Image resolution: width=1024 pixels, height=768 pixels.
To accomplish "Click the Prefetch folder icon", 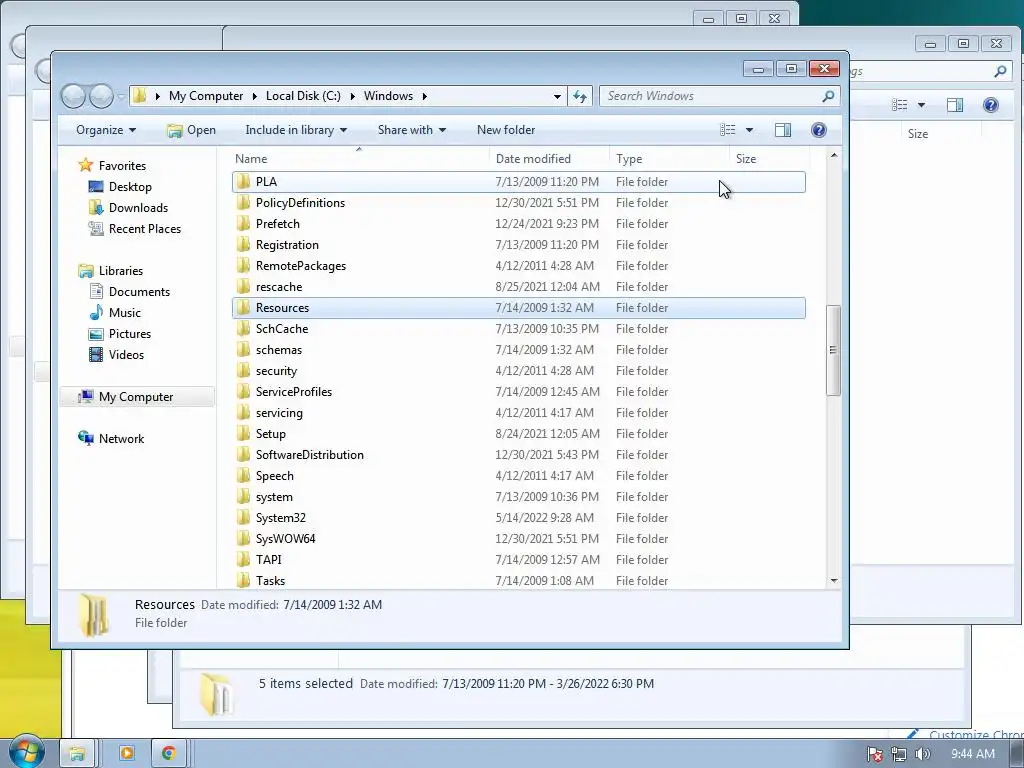I will [x=244, y=223].
